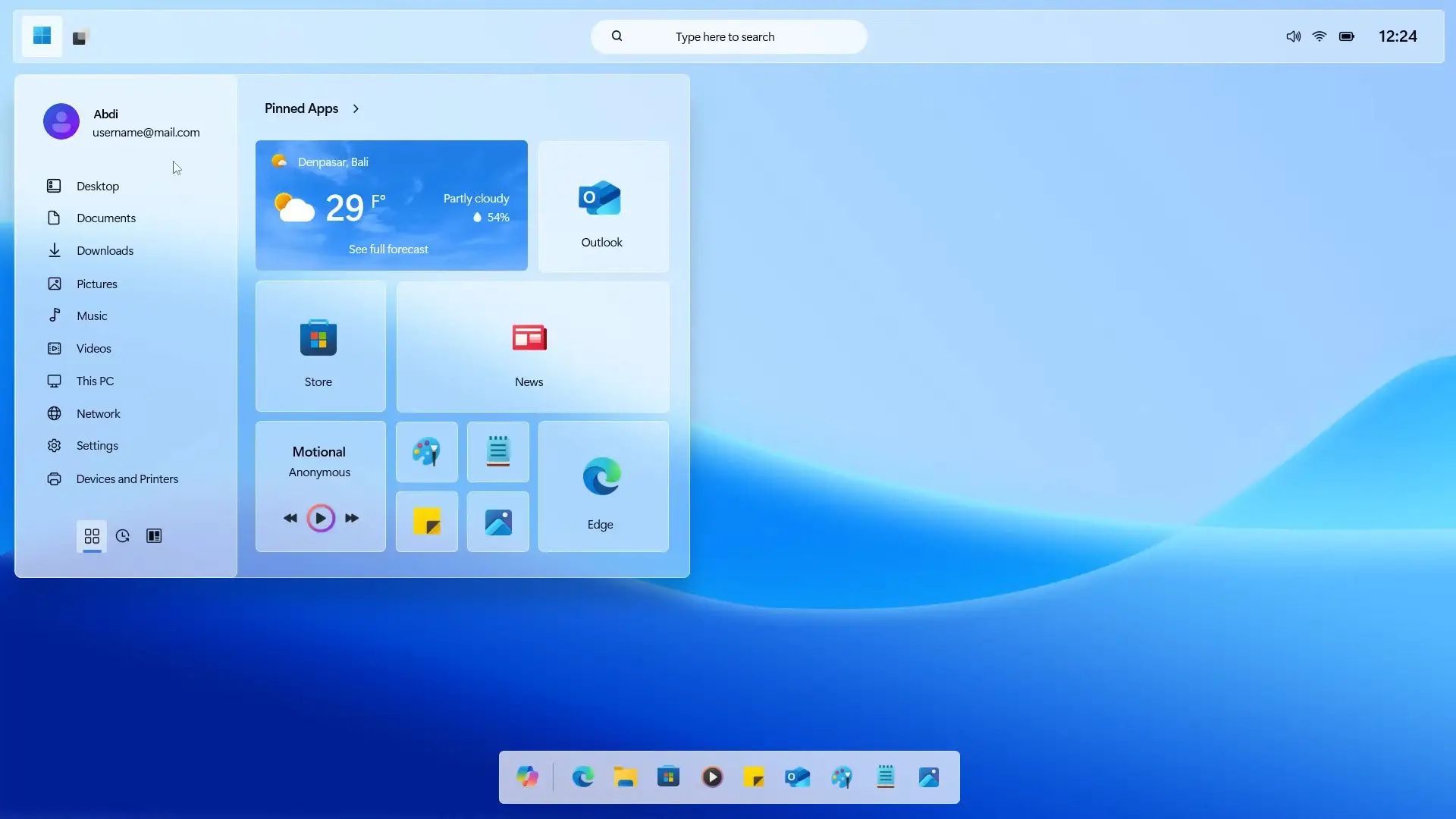Switch to the widgets layout view in Start menu

click(154, 536)
